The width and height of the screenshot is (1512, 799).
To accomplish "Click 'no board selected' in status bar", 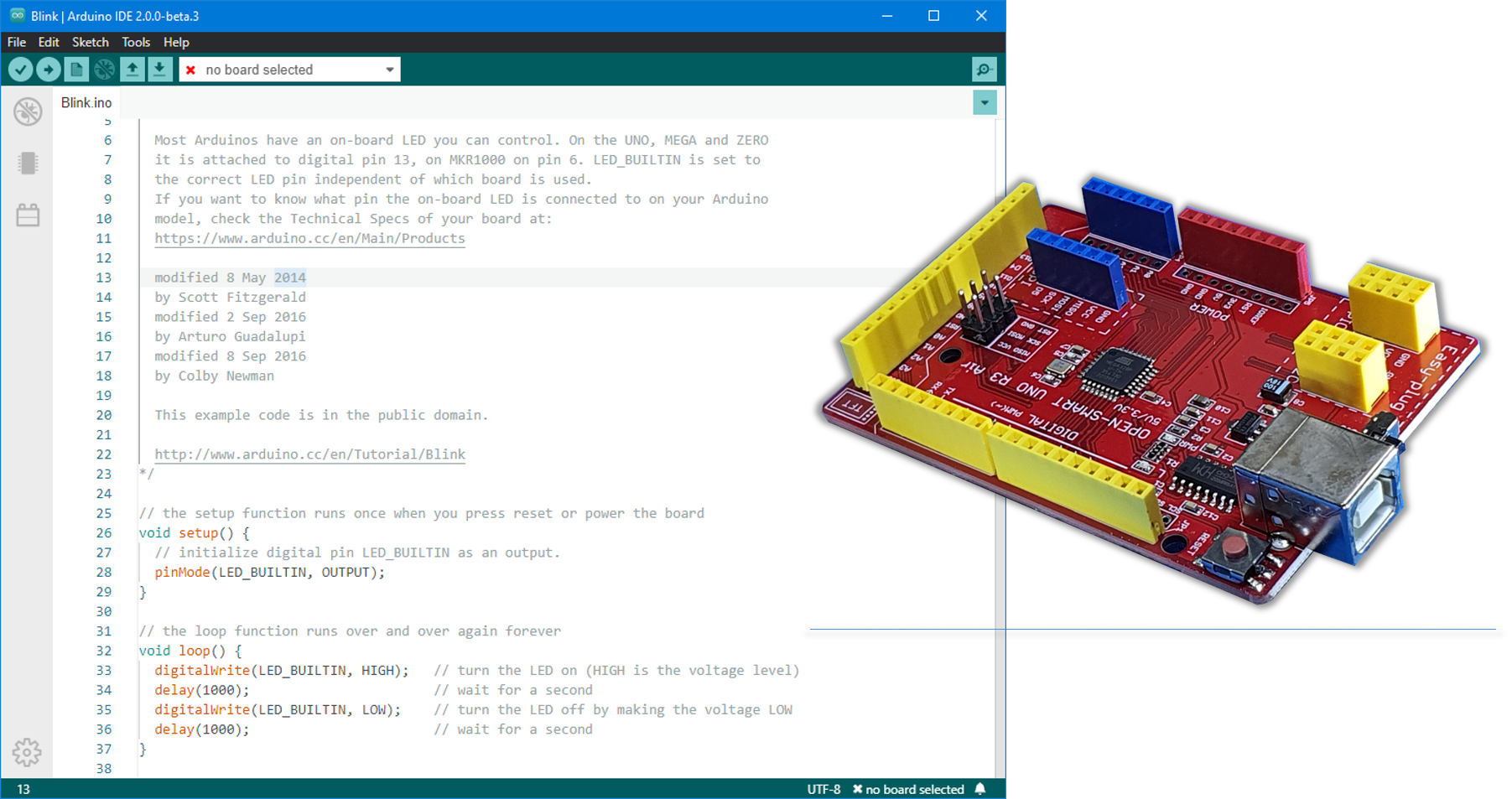I will tap(914, 788).
